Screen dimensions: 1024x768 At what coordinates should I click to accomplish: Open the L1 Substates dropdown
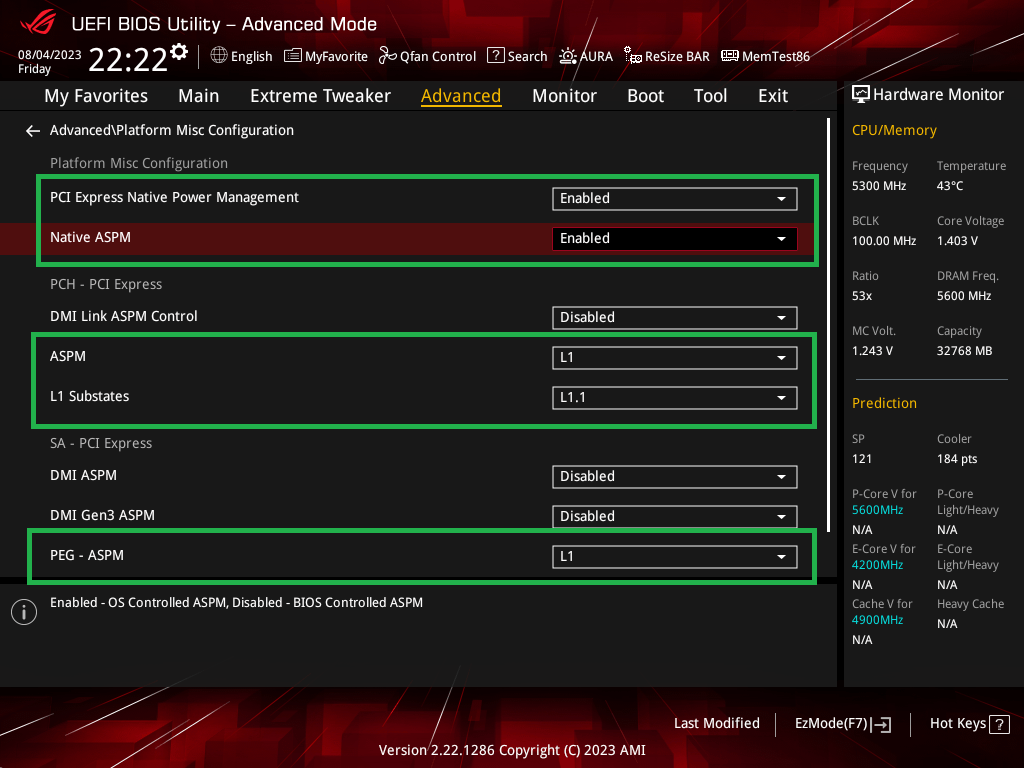(x=675, y=398)
